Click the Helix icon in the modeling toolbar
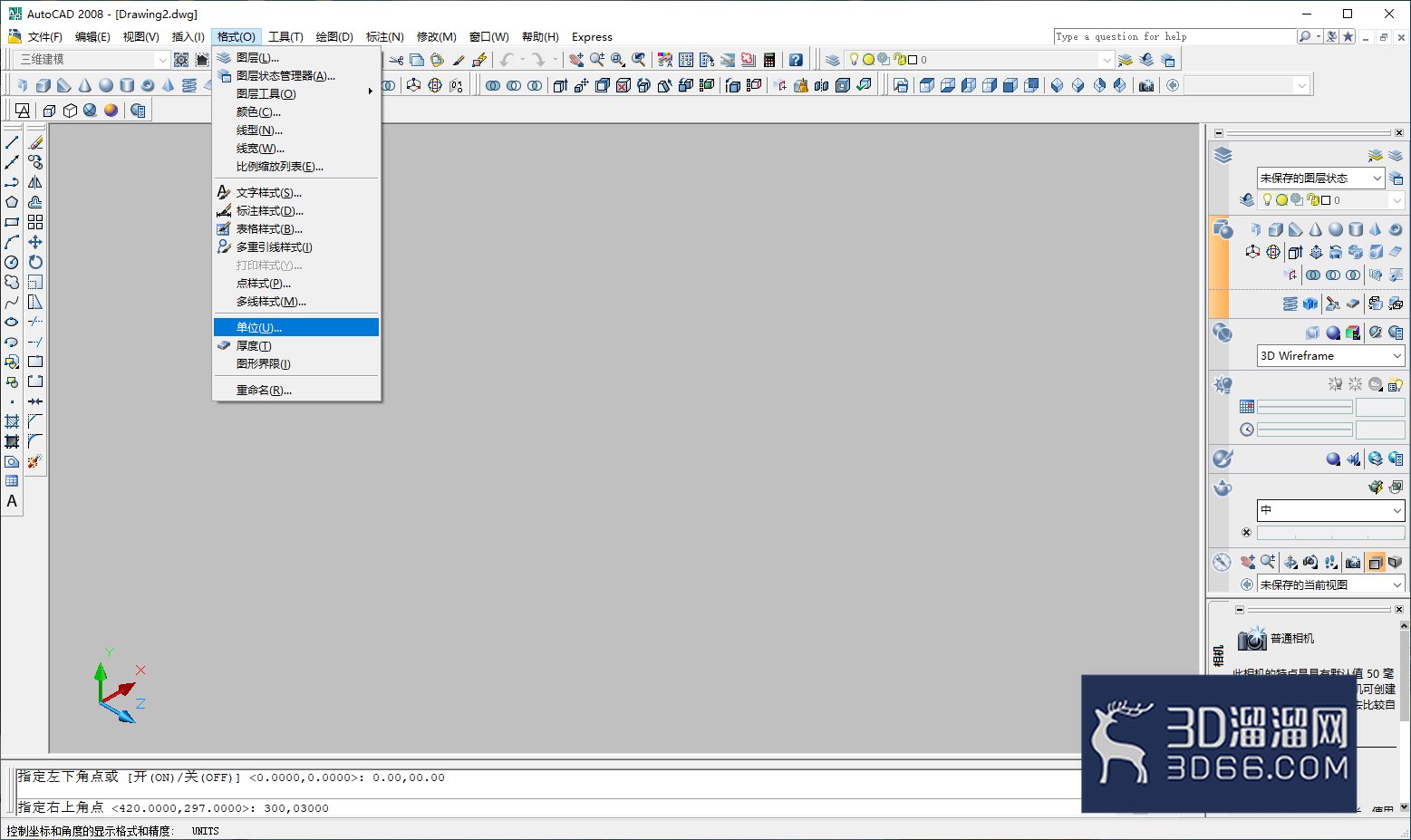Image resolution: width=1411 pixels, height=840 pixels. tap(189, 85)
